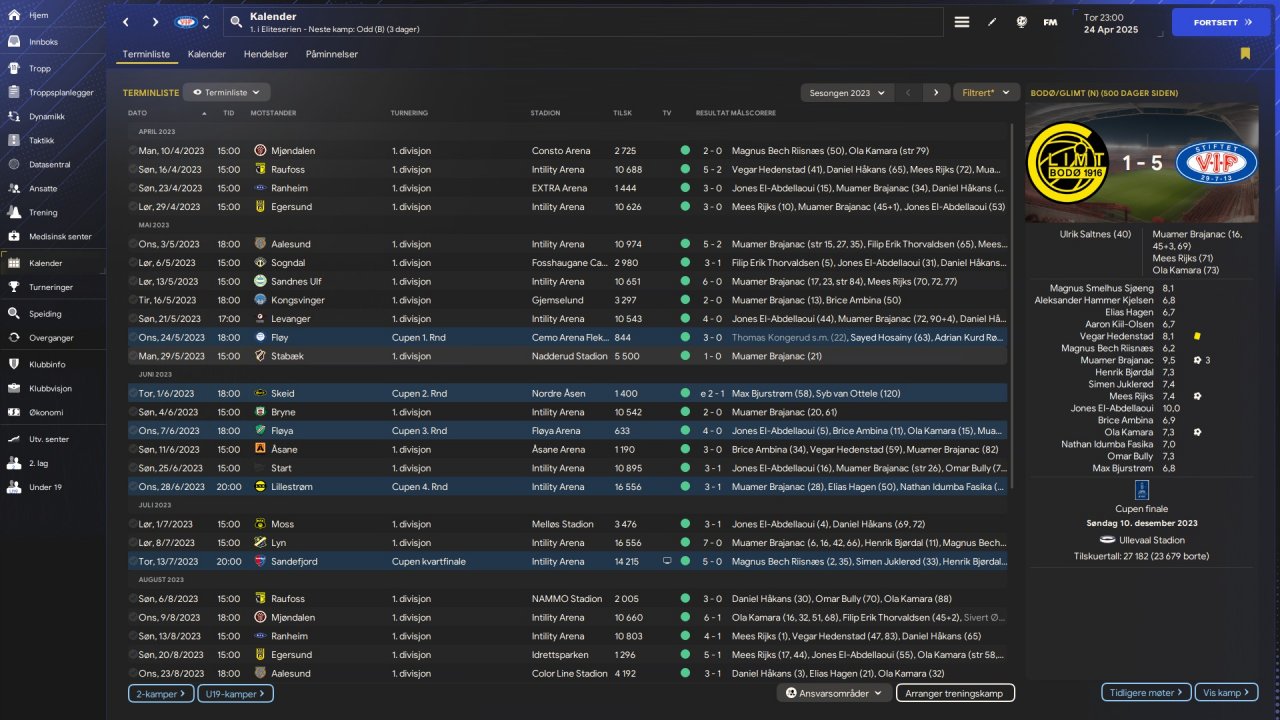Click the Fortsett button
1280x720 pixels.
[1220, 22]
